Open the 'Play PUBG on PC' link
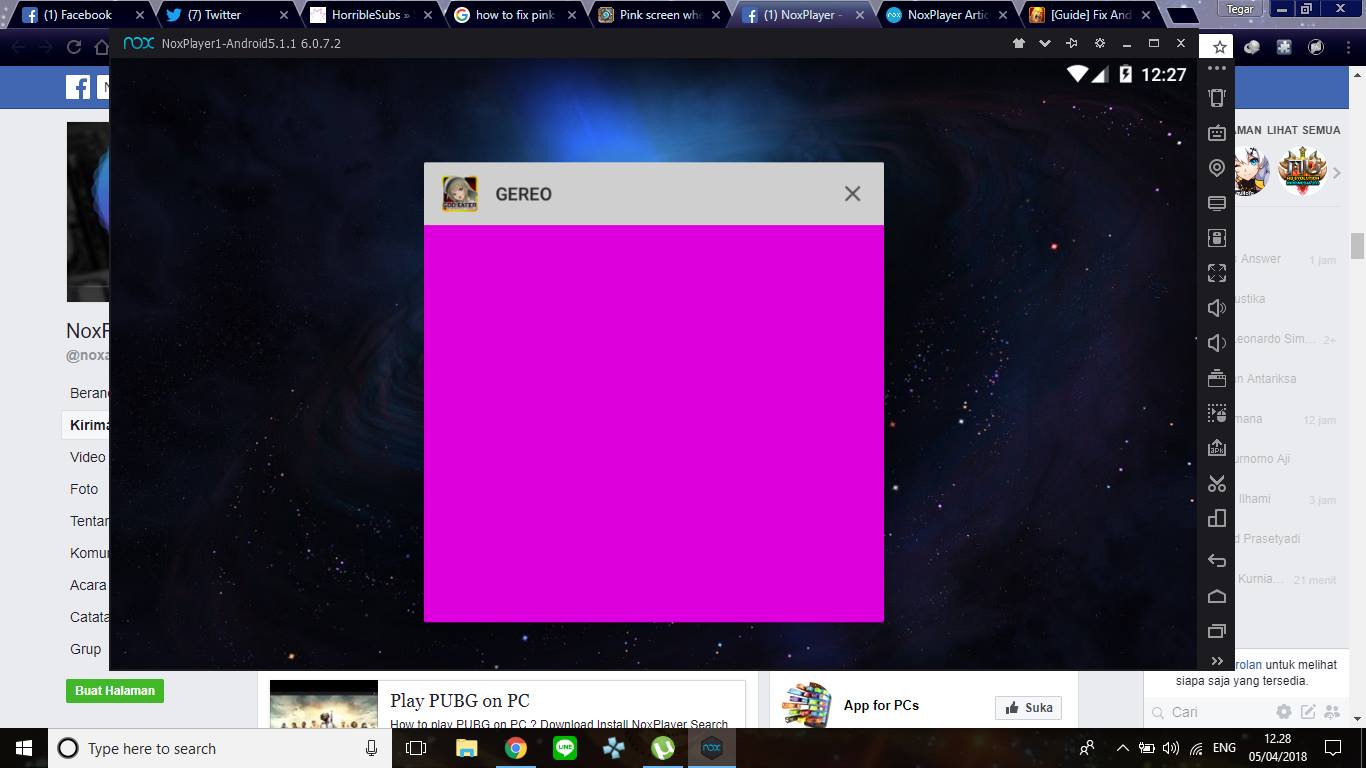This screenshot has height=768, width=1366. (x=460, y=700)
